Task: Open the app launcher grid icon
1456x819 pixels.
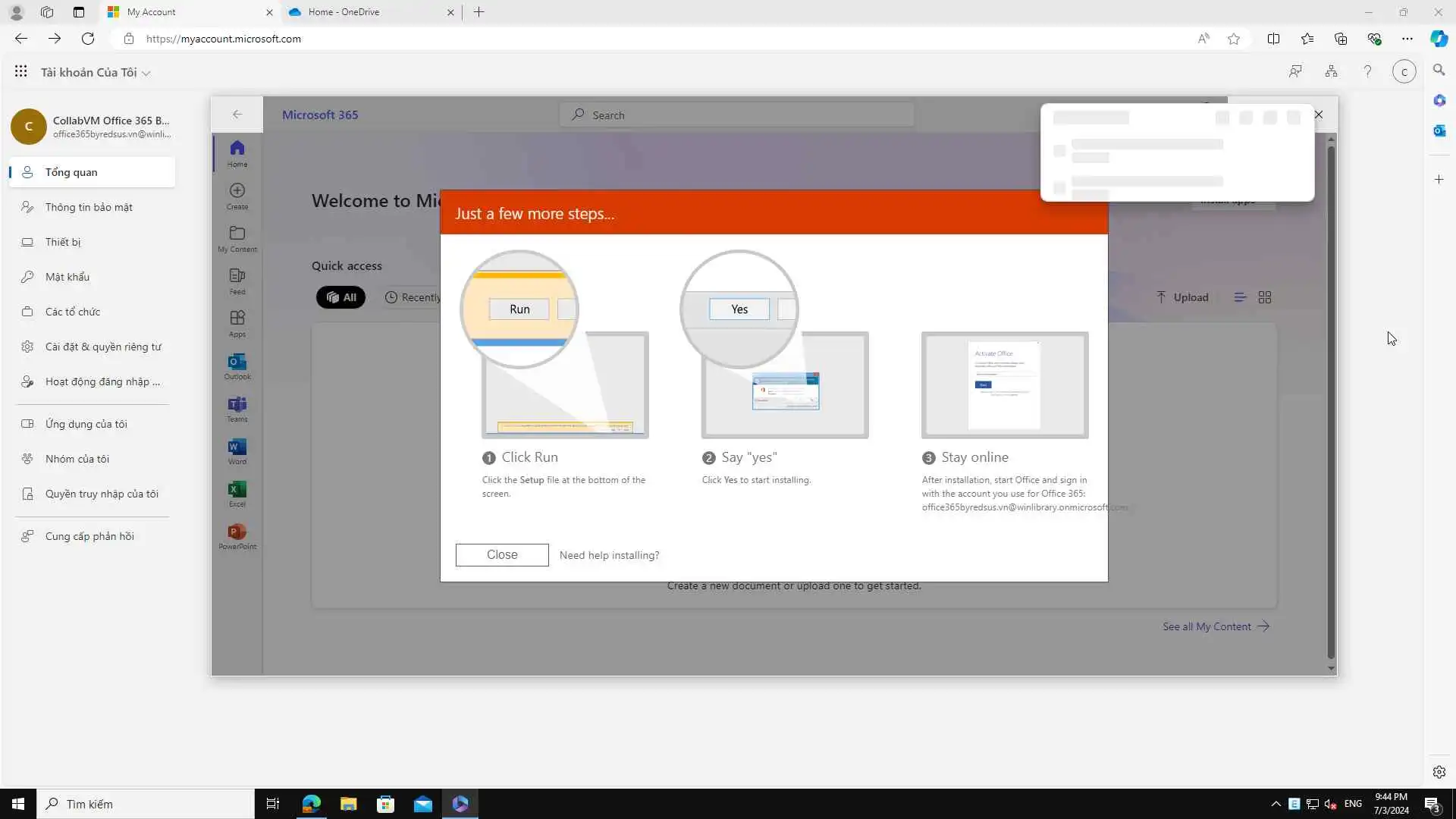Action: pyautogui.click(x=20, y=72)
